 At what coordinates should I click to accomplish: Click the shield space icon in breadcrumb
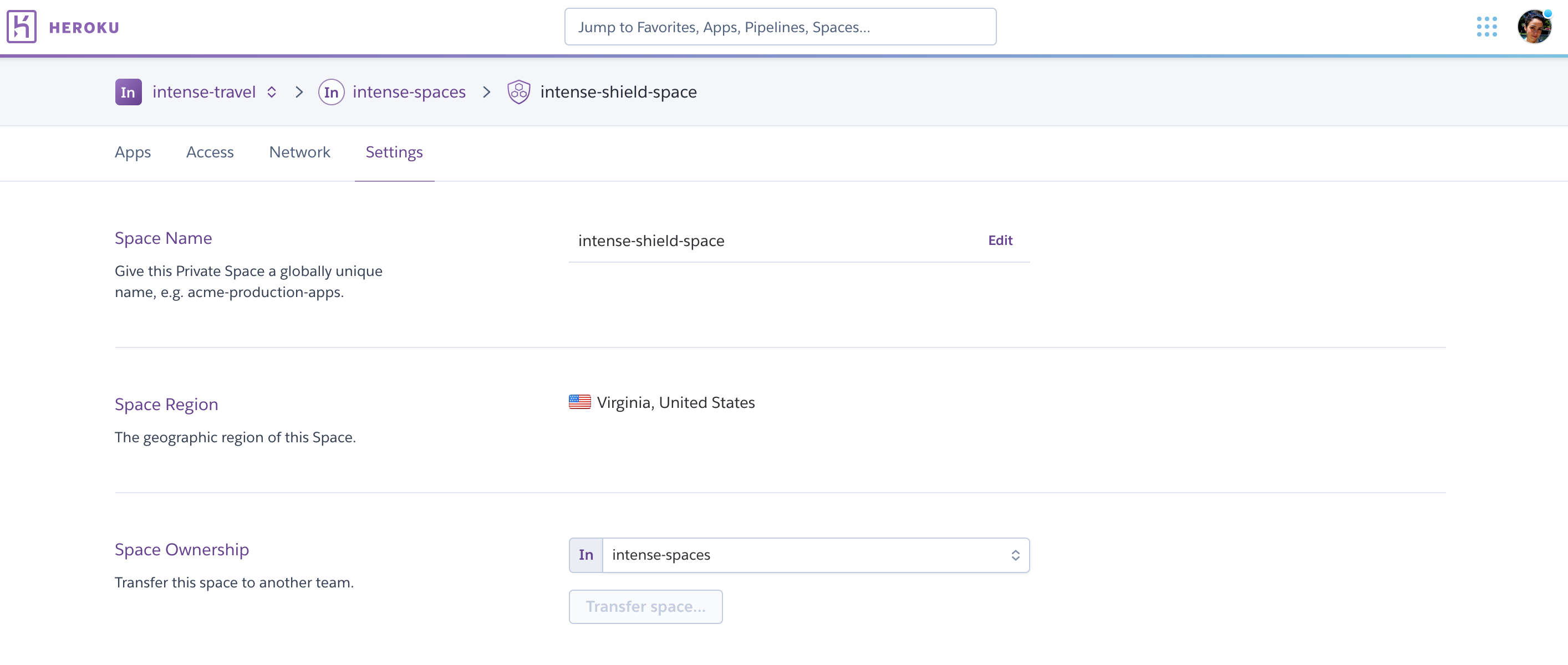(518, 92)
